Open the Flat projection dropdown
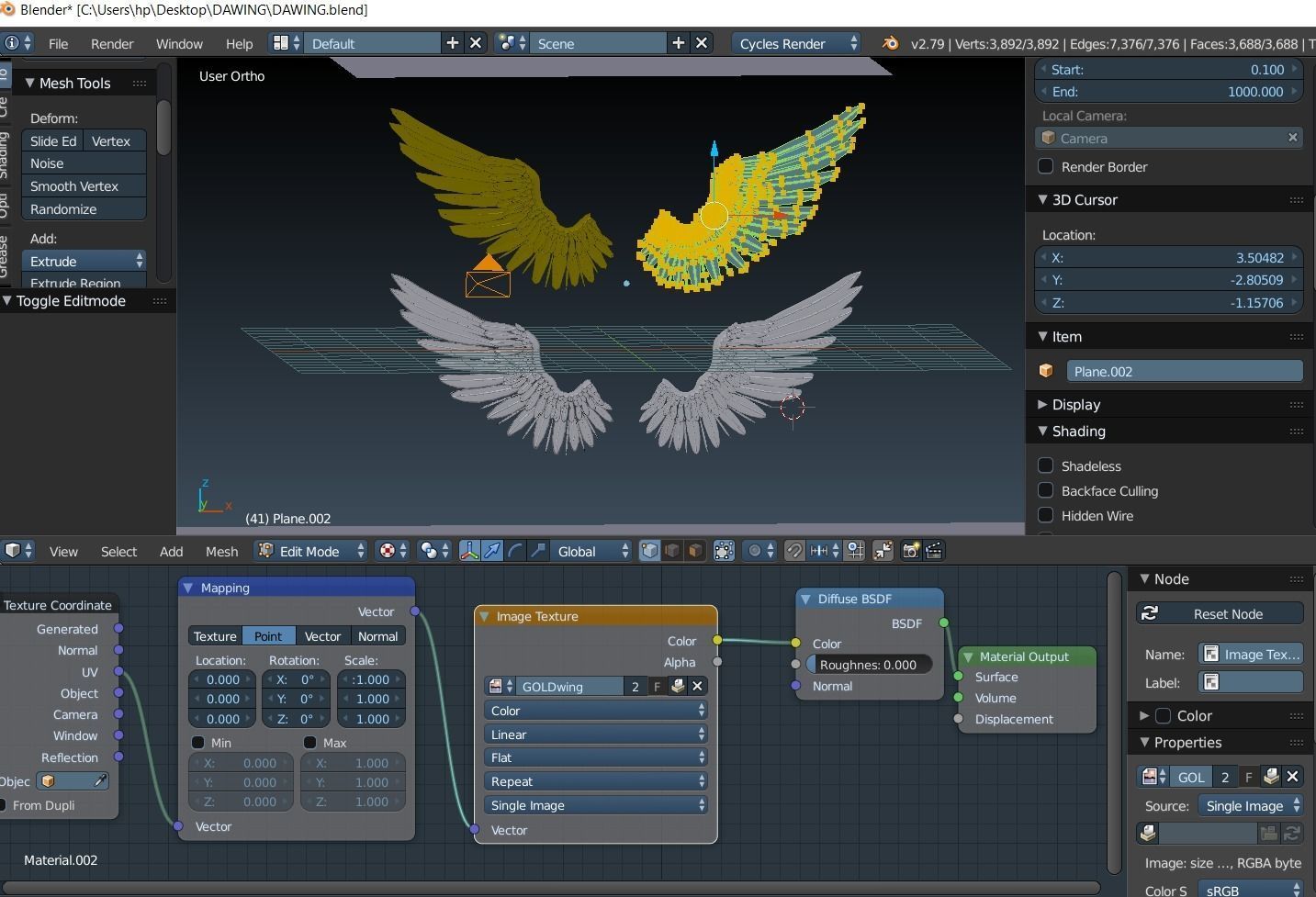The image size is (1316, 897). coord(596,757)
